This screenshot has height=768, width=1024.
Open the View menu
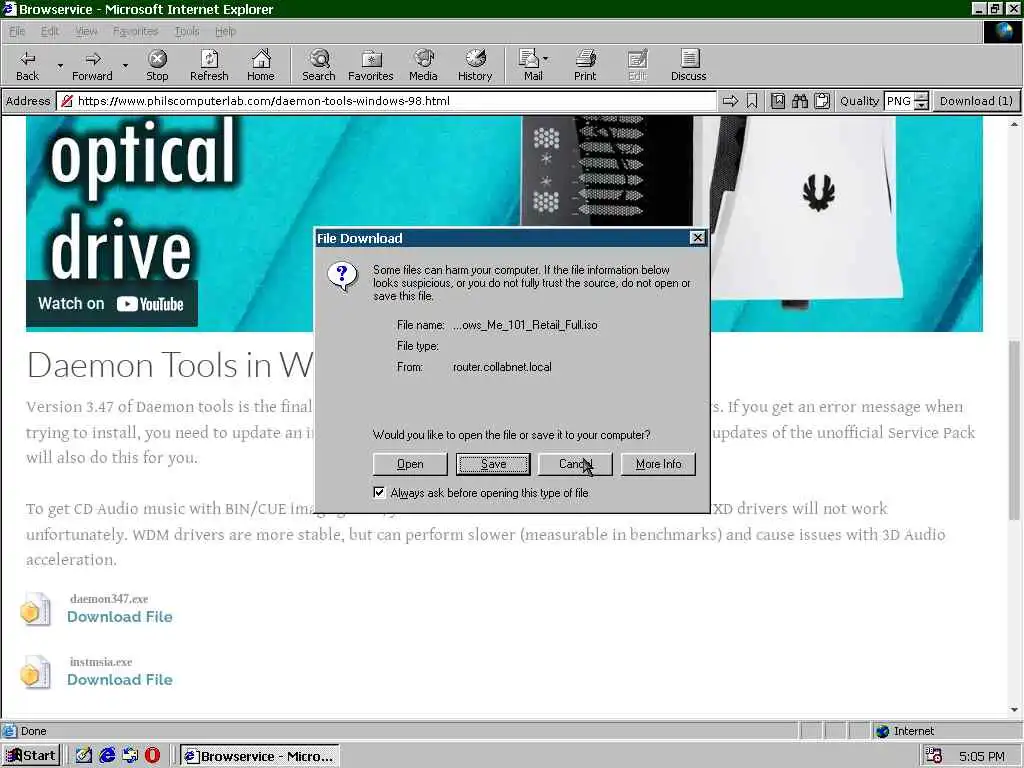(86, 31)
